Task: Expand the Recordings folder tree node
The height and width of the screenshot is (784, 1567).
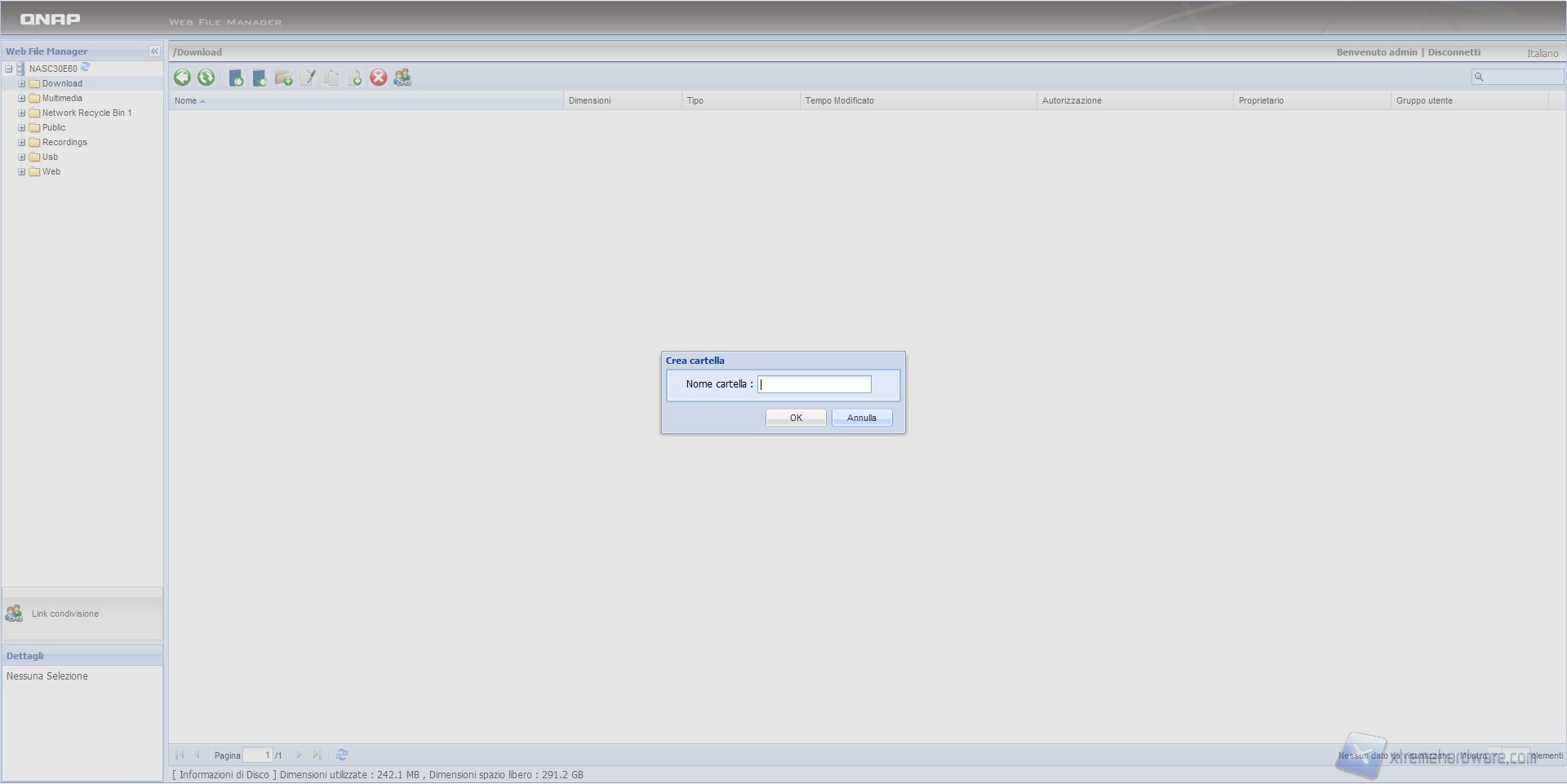Action: [x=22, y=143]
